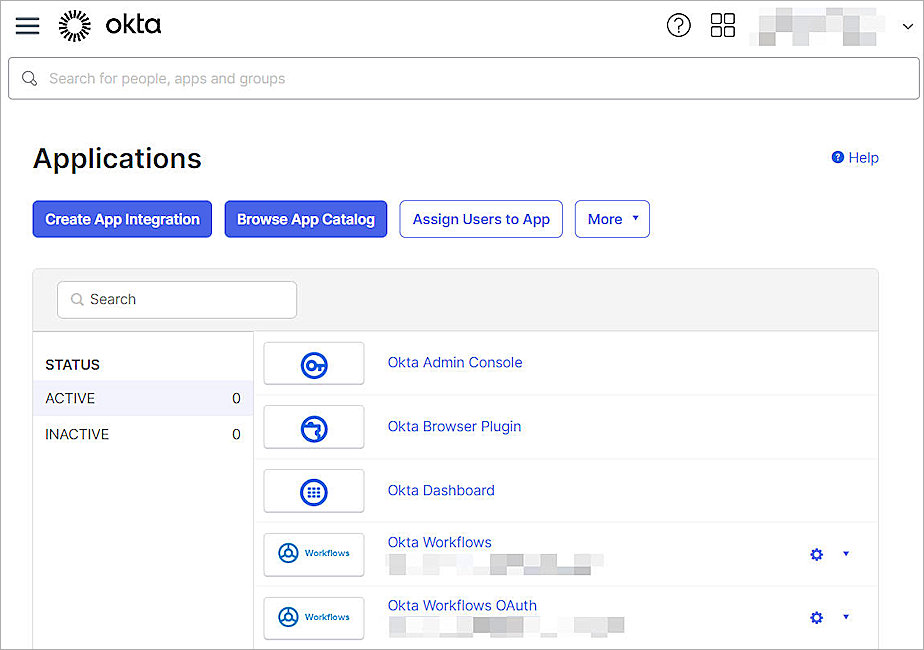Open the account dropdown in top right corner
The image size is (924, 650).
click(908, 25)
